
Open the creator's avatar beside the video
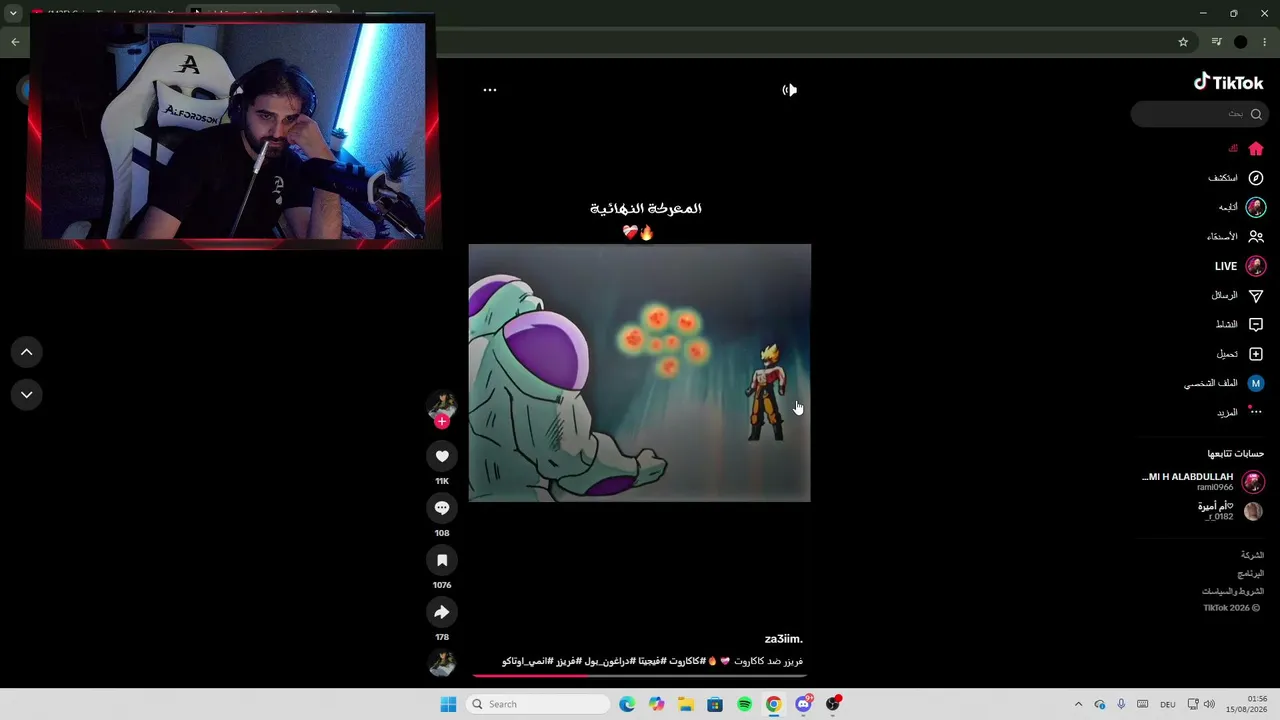[x=442, y=405]
